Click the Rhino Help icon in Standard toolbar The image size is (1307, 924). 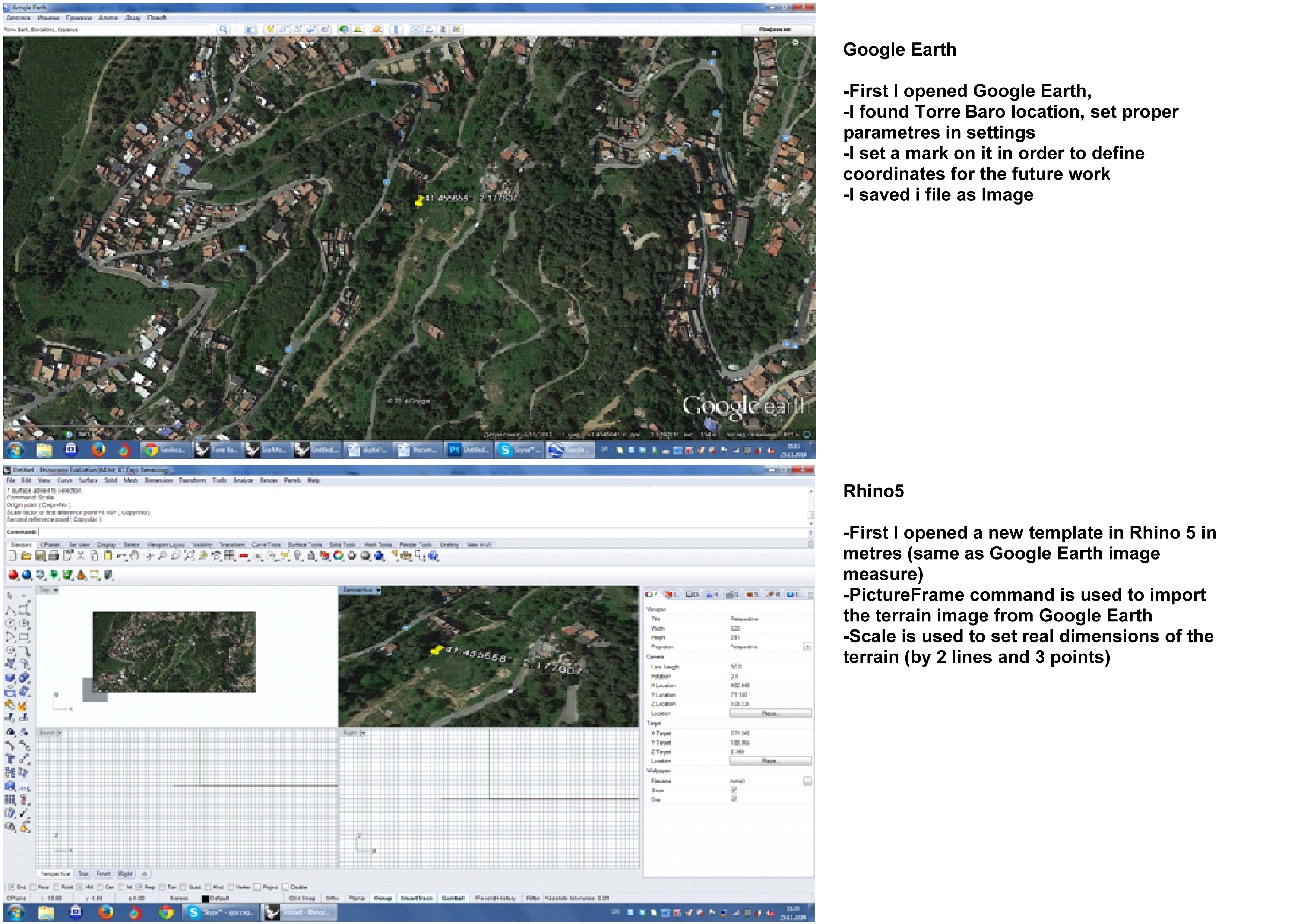(434, 556)
